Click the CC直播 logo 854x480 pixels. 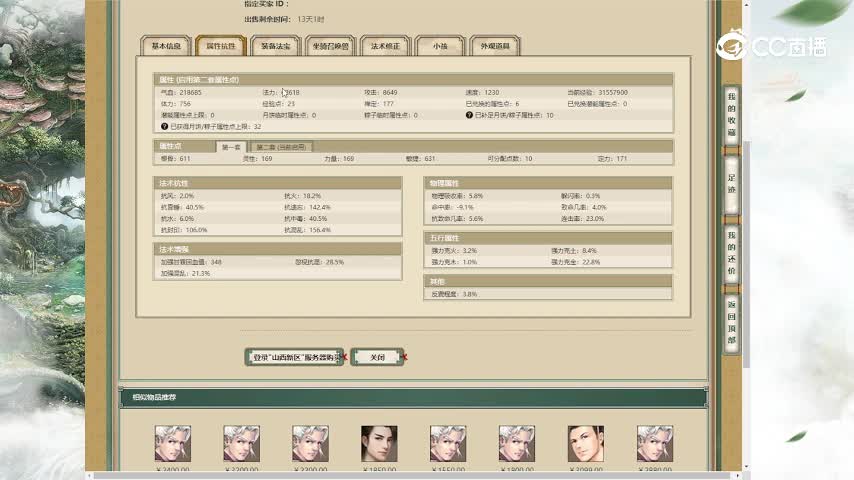(x=772, y=45)
